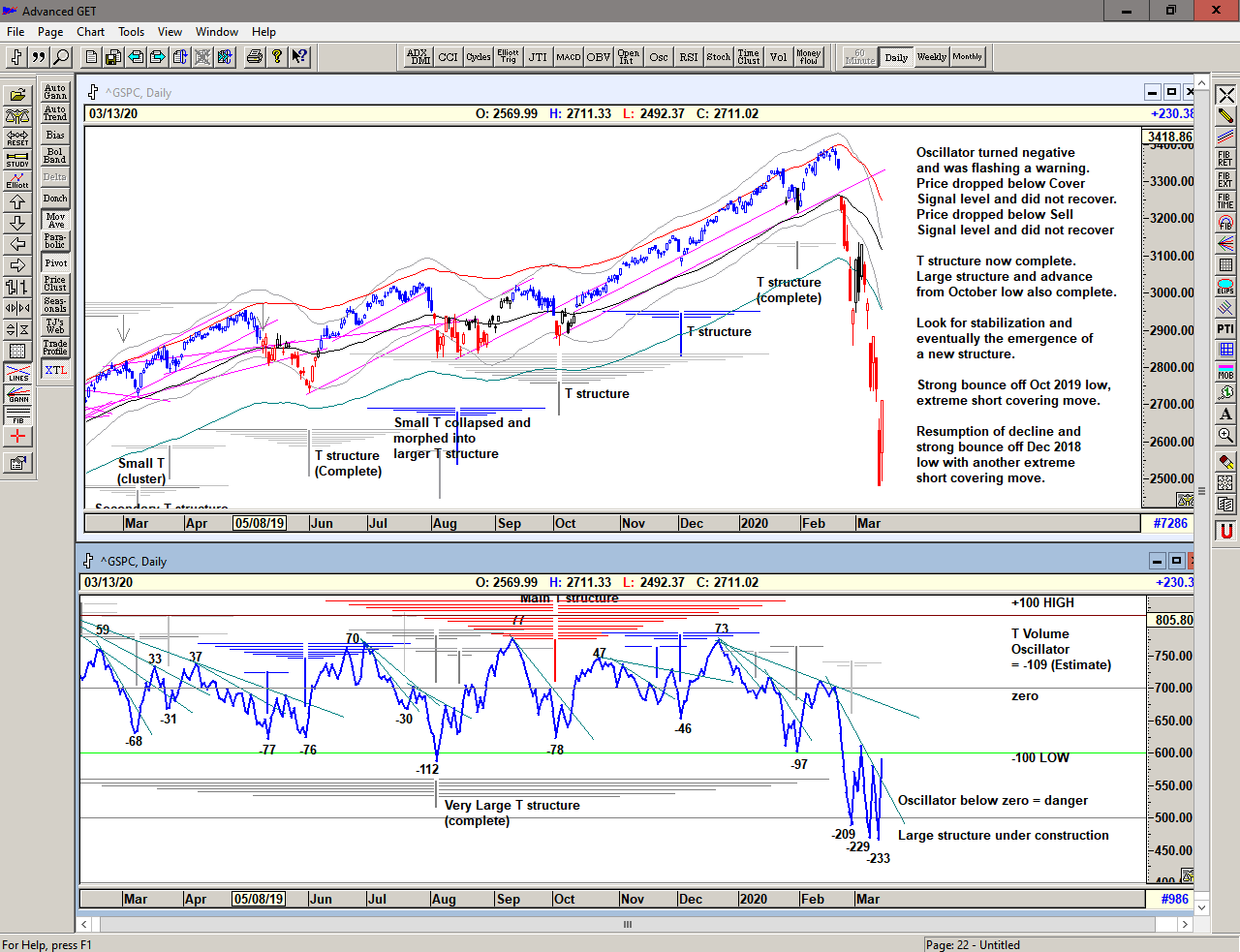
Task: Click the RESET chart icon
Action: pyautogui.click(x=17, y=138)
